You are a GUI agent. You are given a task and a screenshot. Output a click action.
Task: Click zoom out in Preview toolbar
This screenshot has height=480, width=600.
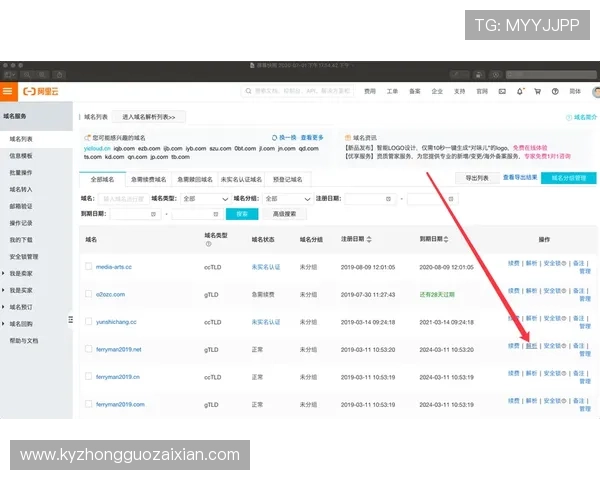pyautogui.click(x=27, y=75)
